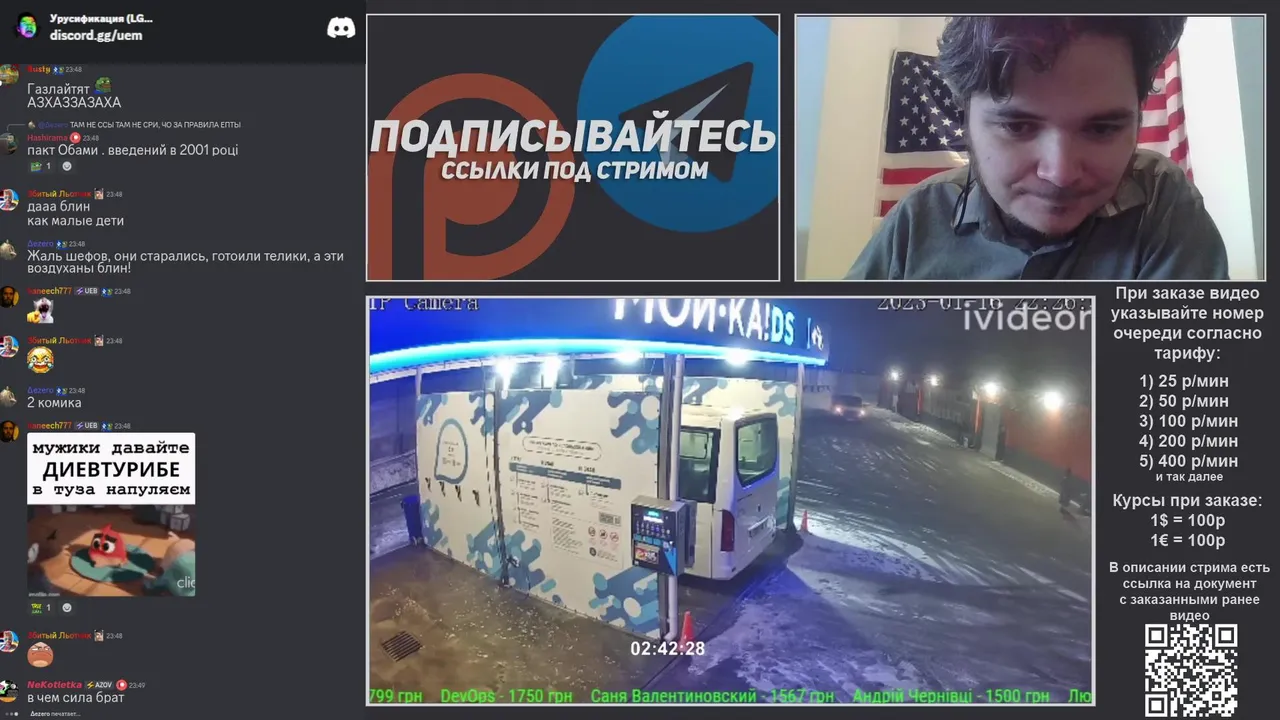Click the IP Camera label on the feed

[x=424, y=304]
